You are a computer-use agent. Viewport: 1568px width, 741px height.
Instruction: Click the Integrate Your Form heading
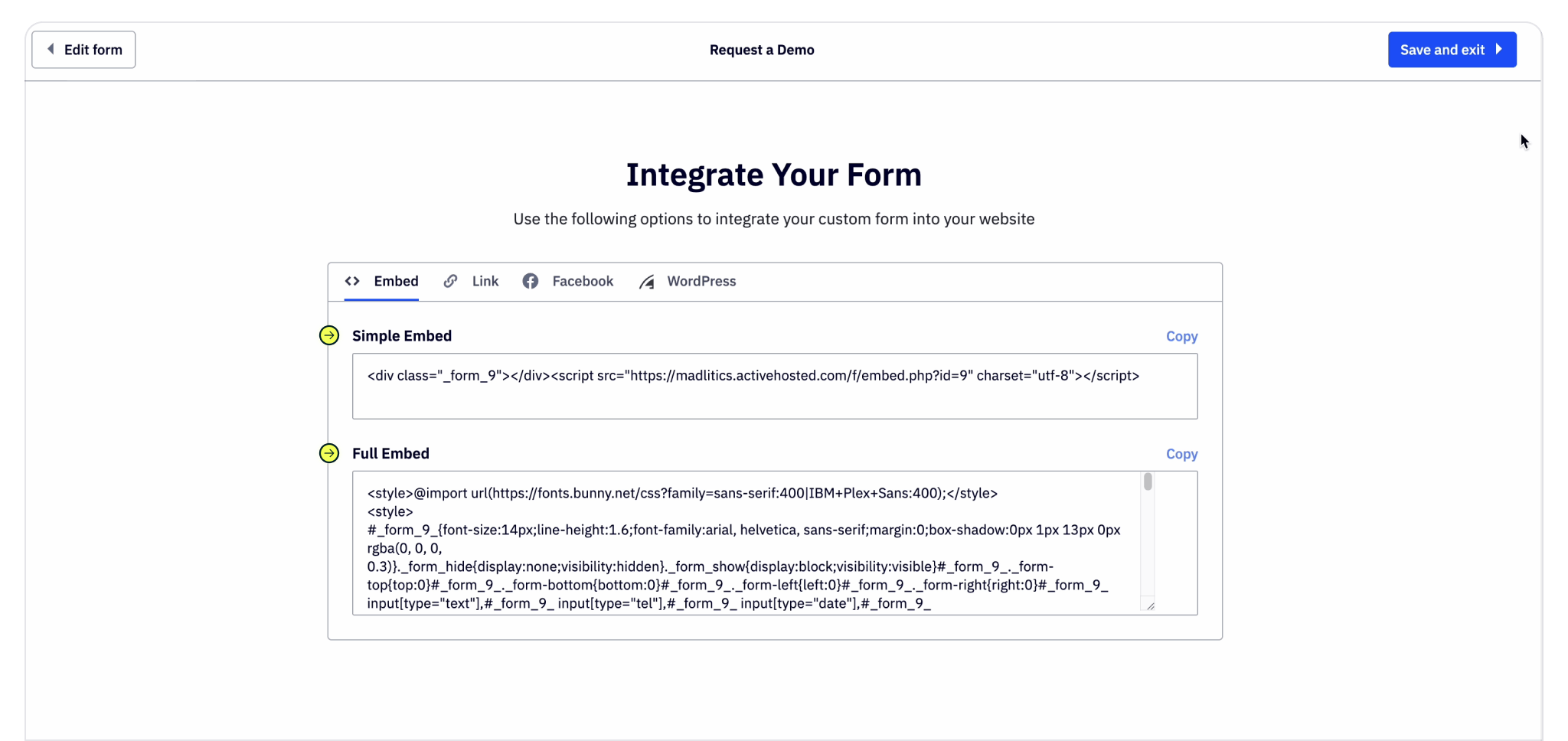pyautogui.click(x=774, y=175)
